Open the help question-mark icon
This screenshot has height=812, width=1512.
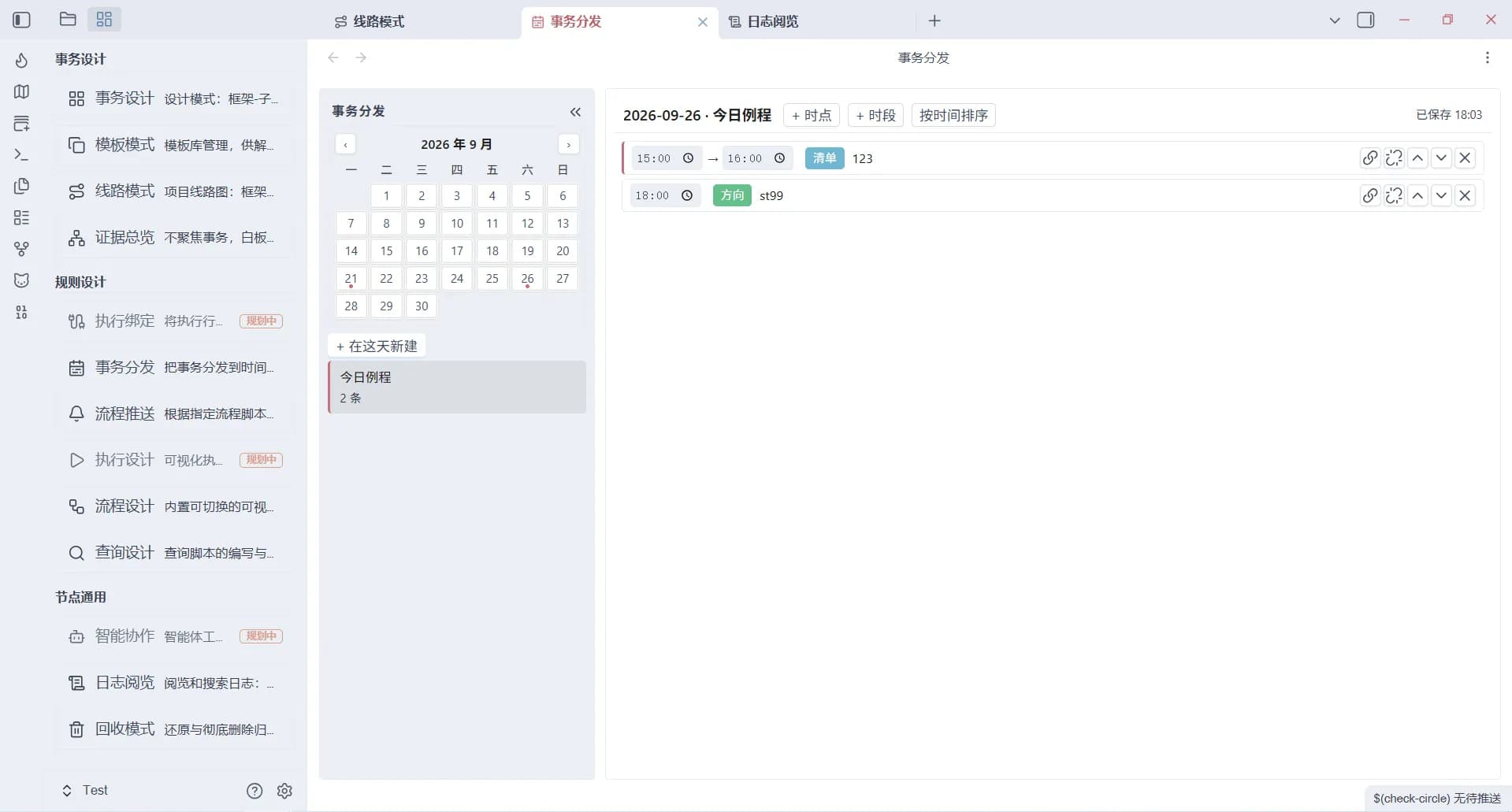tap(254, 791)
